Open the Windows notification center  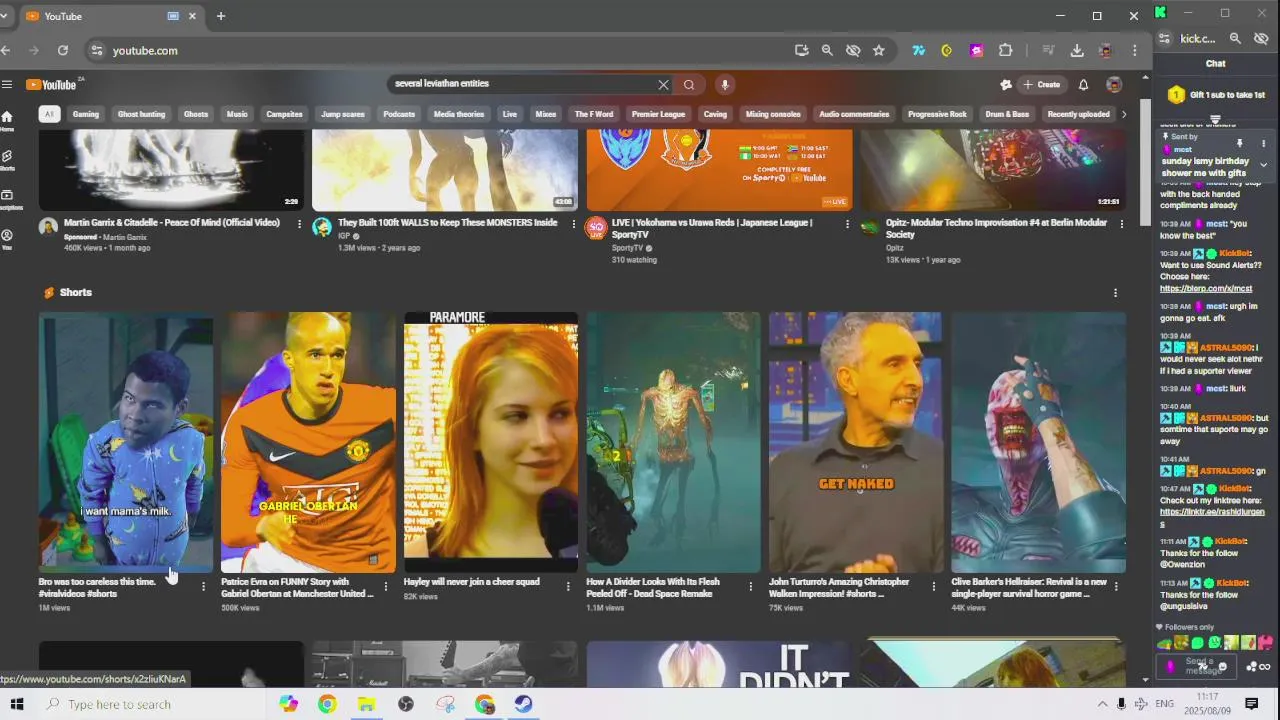(x=1251, y=704)
